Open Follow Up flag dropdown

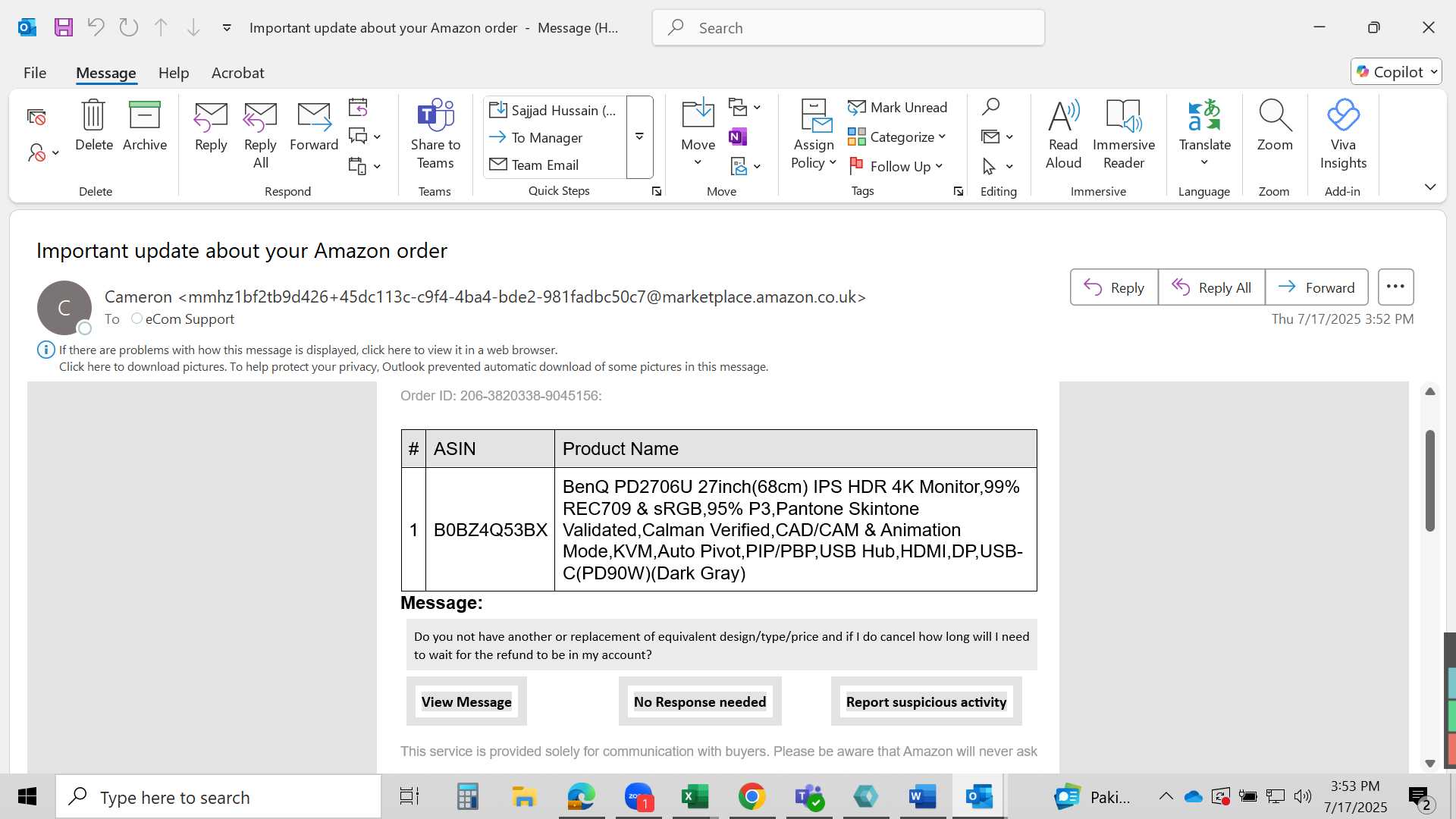click(x=896, y=166)
